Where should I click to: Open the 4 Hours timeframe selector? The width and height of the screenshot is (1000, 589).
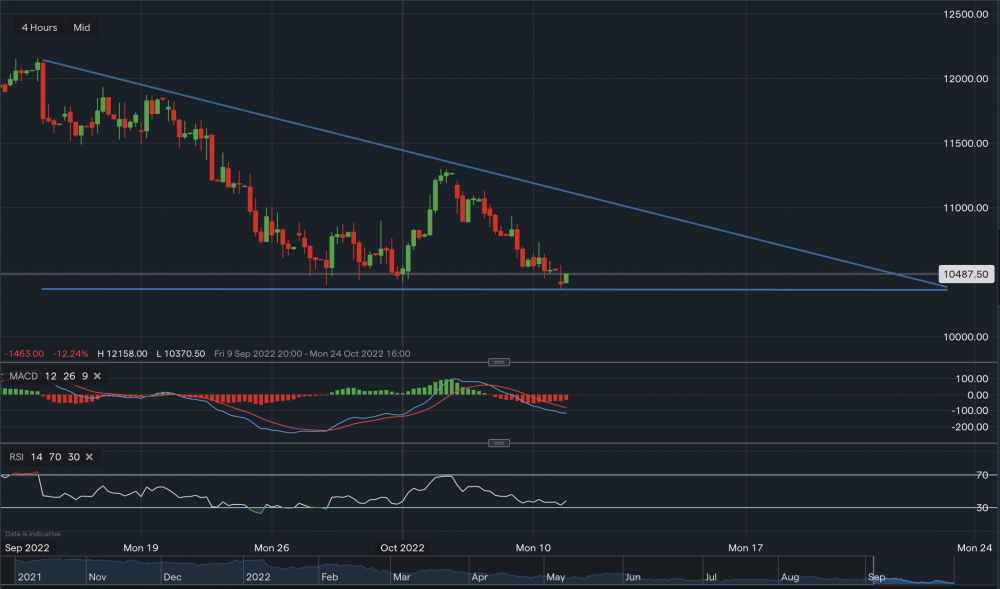pyautogui.click(x=39, y=28)
